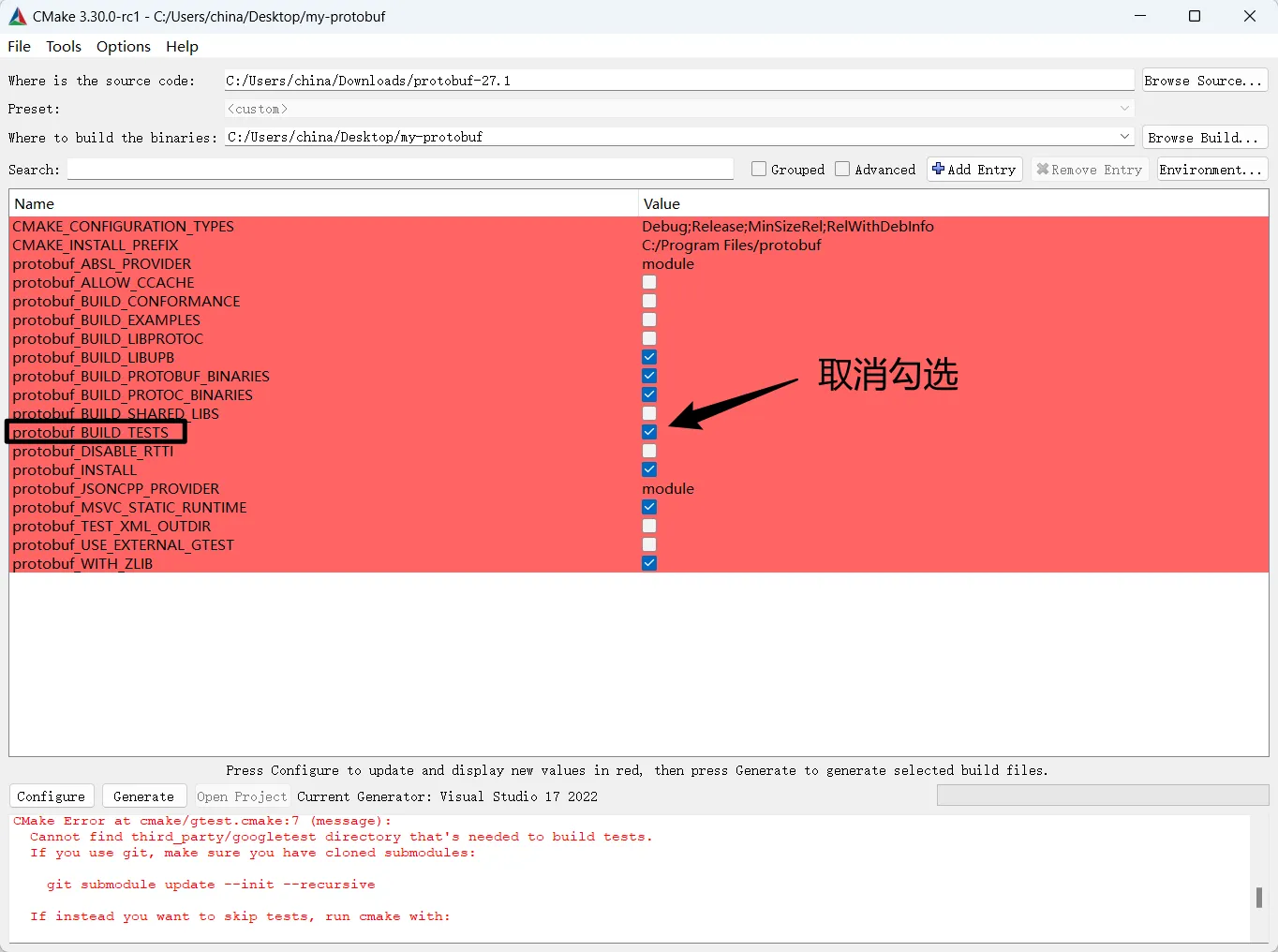The image size is (1278, 952).
Task: Select protobuf_INSTALL entry name
Action: (x=74, y=469)
